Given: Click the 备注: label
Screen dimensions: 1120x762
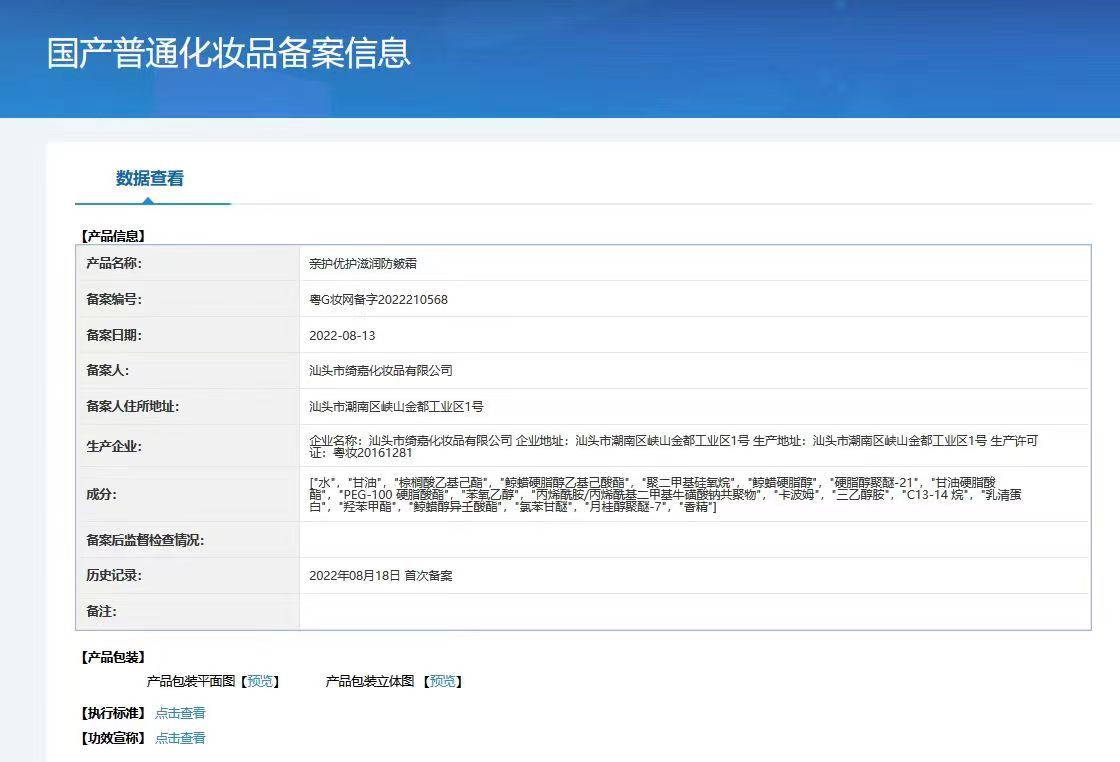Looking at the screenshot, I should point(101,611).
